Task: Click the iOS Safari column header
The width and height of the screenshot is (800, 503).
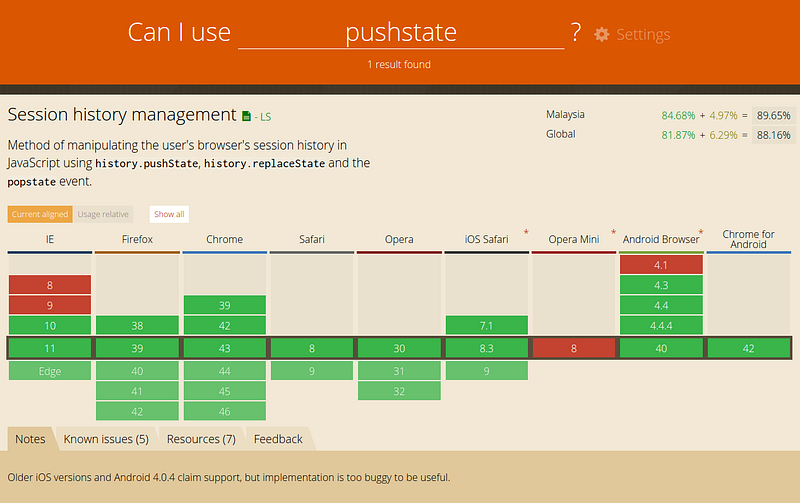Action: pyautogui.click(x=486, y=239)
